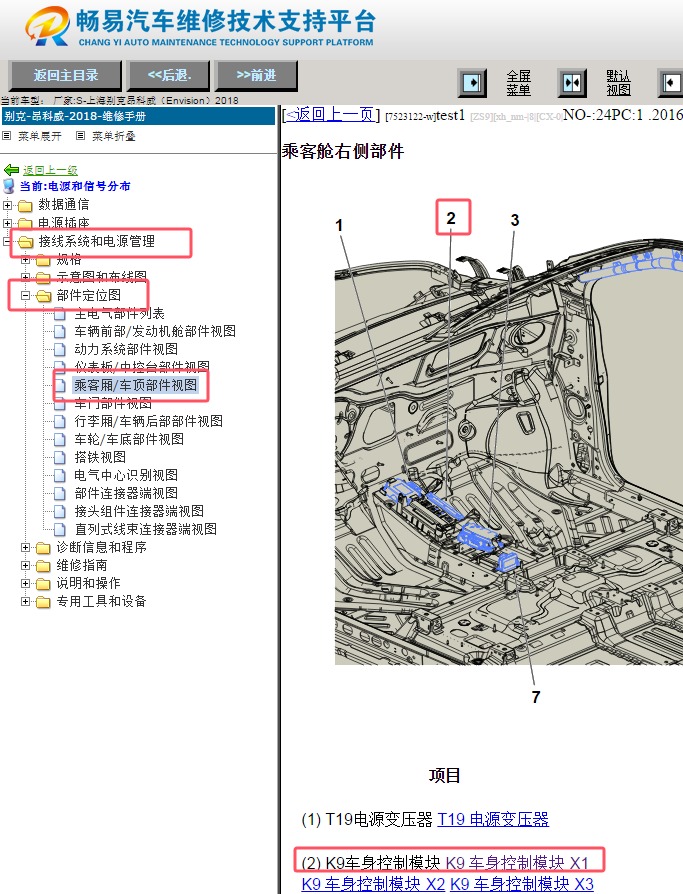Click the 专用工具和设备 folder icon
This screenshot has height=894, width=683.
[x=43, y=602]
